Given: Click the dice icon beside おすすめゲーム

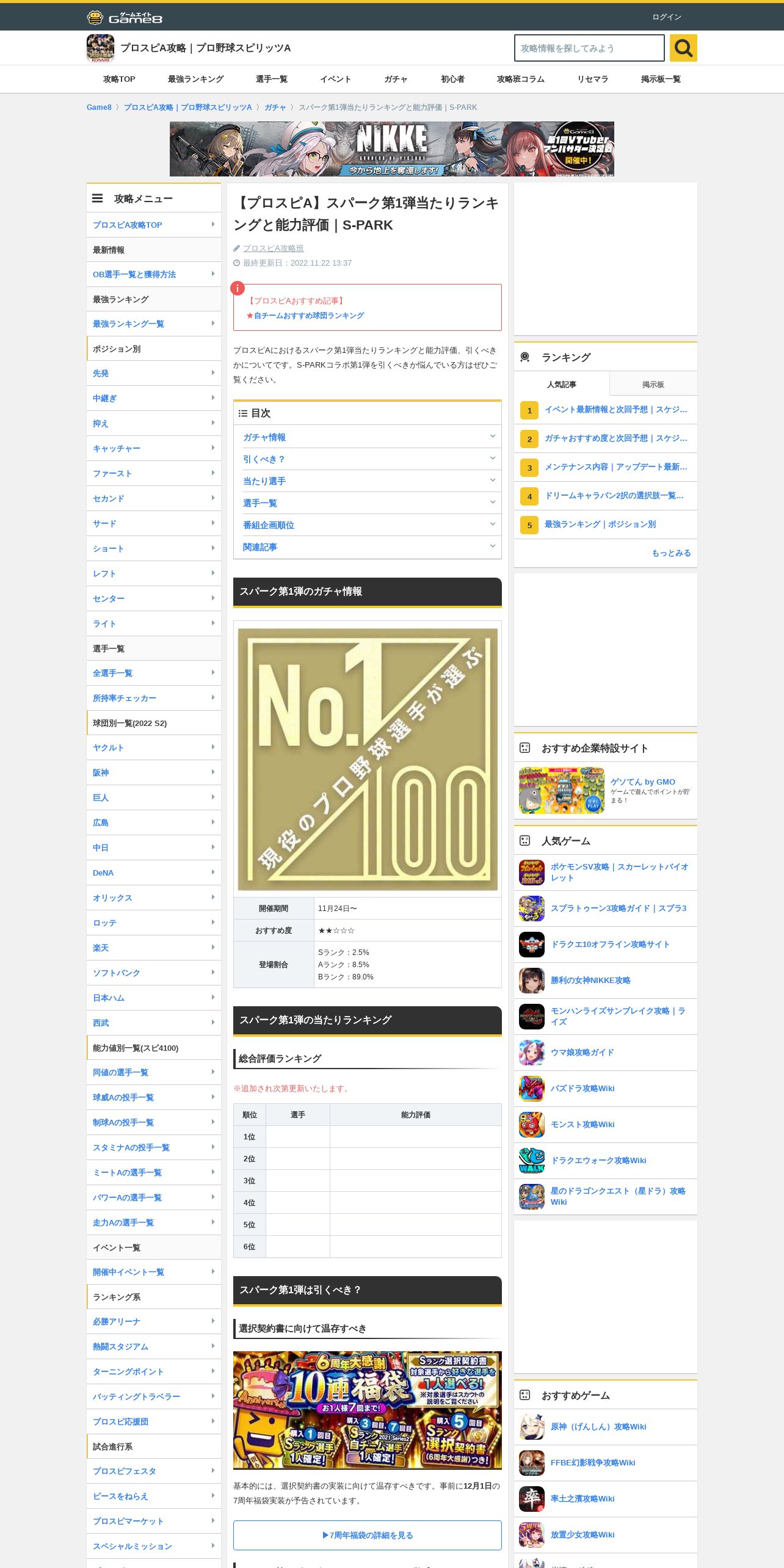Looking at the screenshot, I should (x=524, y=1395).
